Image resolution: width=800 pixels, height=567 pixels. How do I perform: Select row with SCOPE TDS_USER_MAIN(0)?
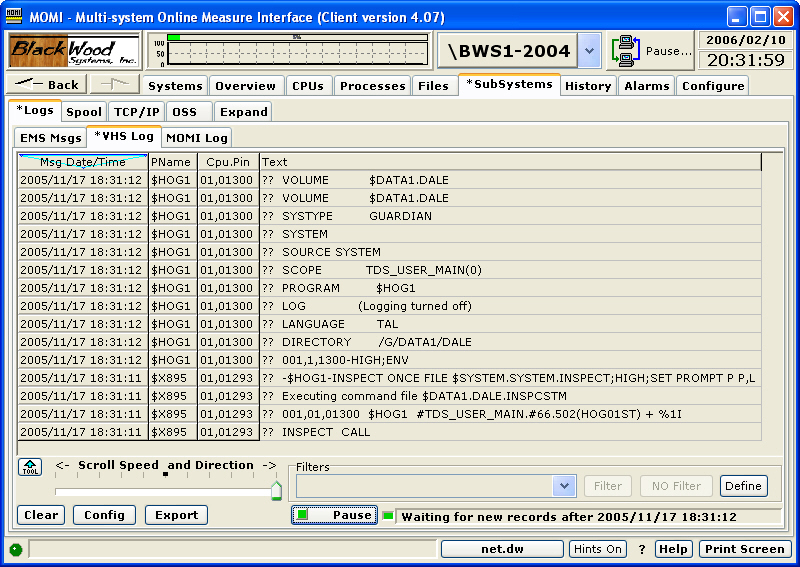tap(390, 270)
